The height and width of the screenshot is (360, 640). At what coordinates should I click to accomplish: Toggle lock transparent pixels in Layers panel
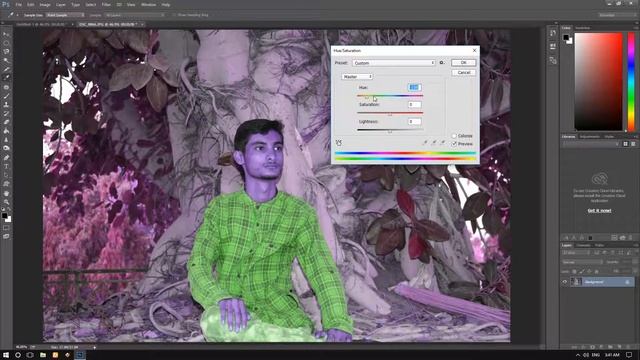coord(575,271)
